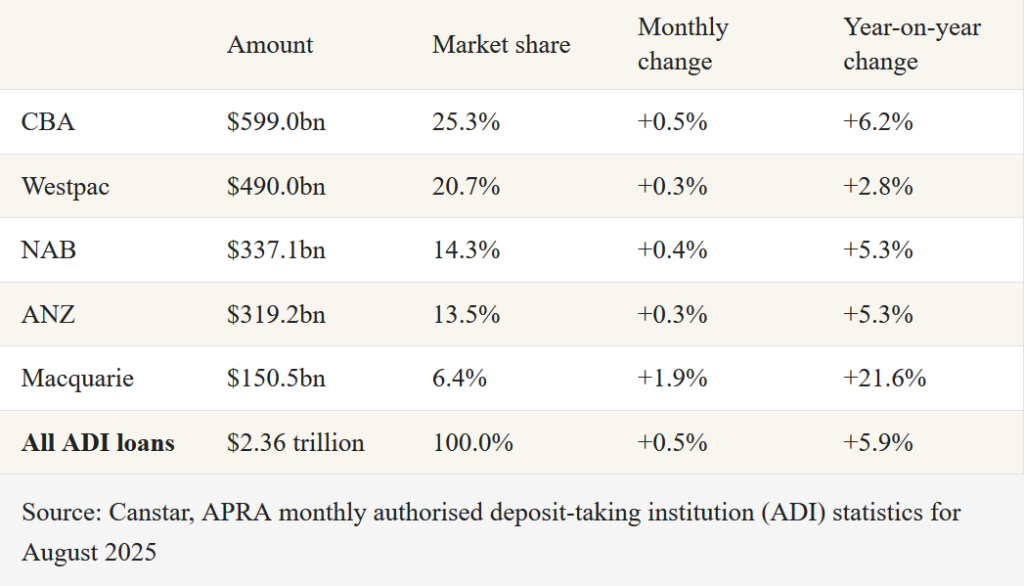The image size is (1024, 586).
Task: Click the Amount column header
Action: point(270,45)
